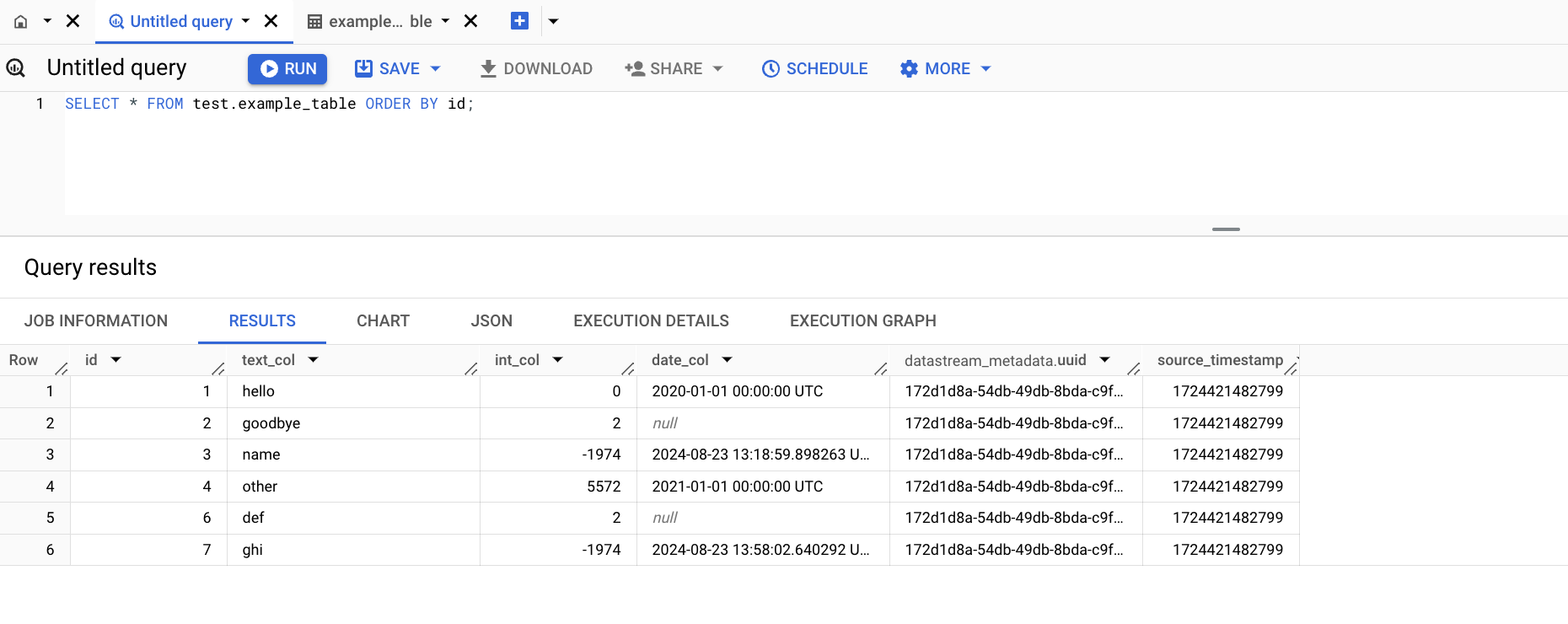This screenshot has width=1568, height=624.
Task: Open the text_col column dropdown arrow
Action: pos(314,360)
